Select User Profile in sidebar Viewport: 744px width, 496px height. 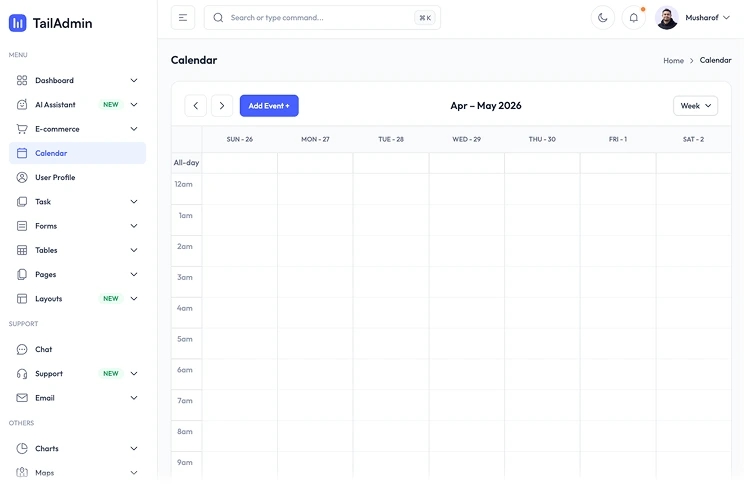click(77, 177)
